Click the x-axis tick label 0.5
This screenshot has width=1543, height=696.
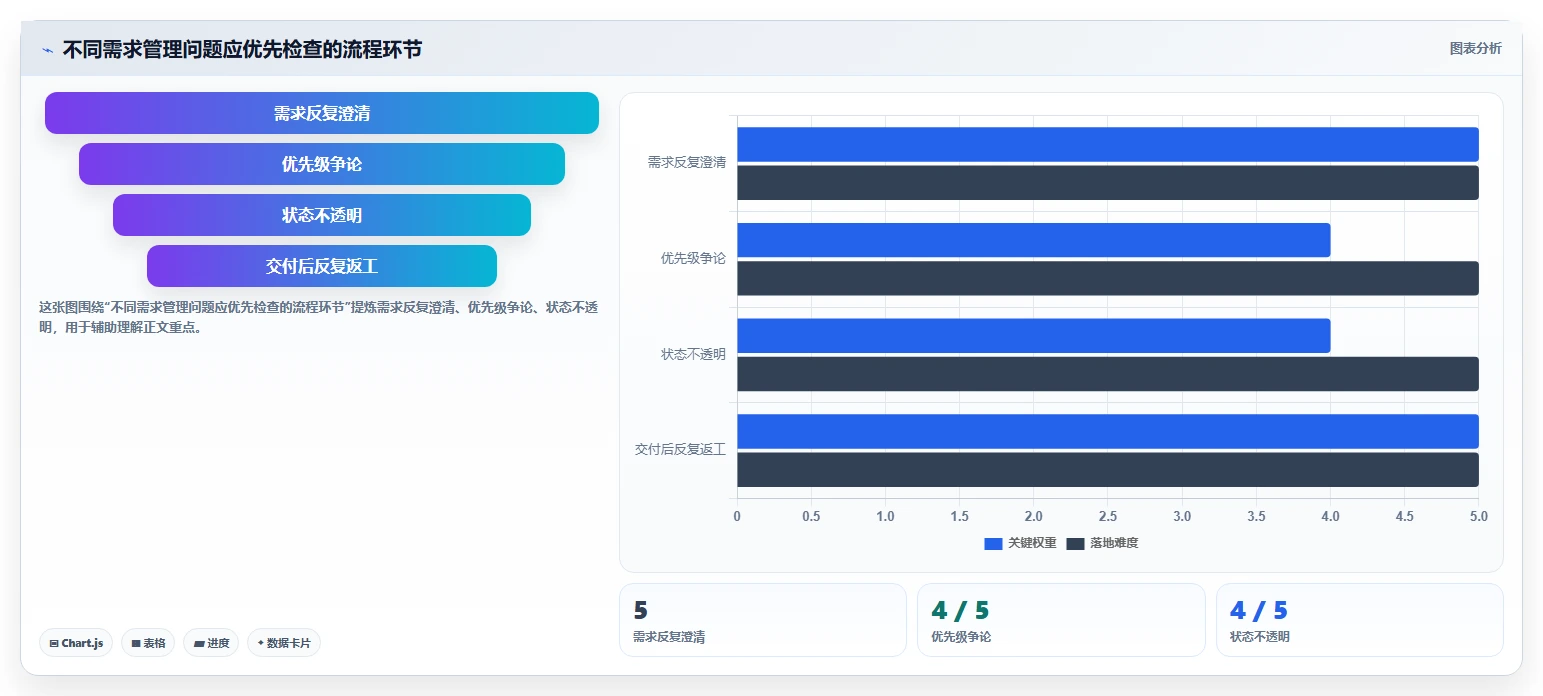point(811,517)
